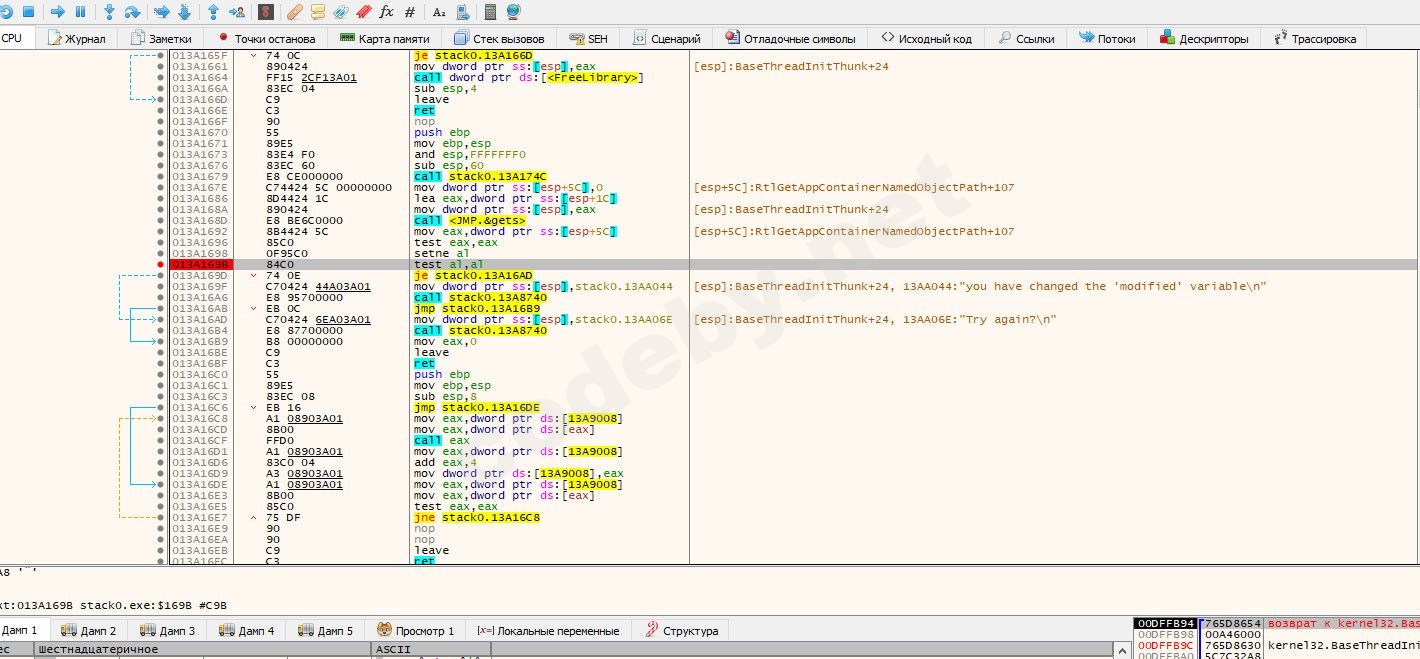Click the ASCII column header in dump
1420x659 pixels.
pyautogui.click(x=393, y=650)
